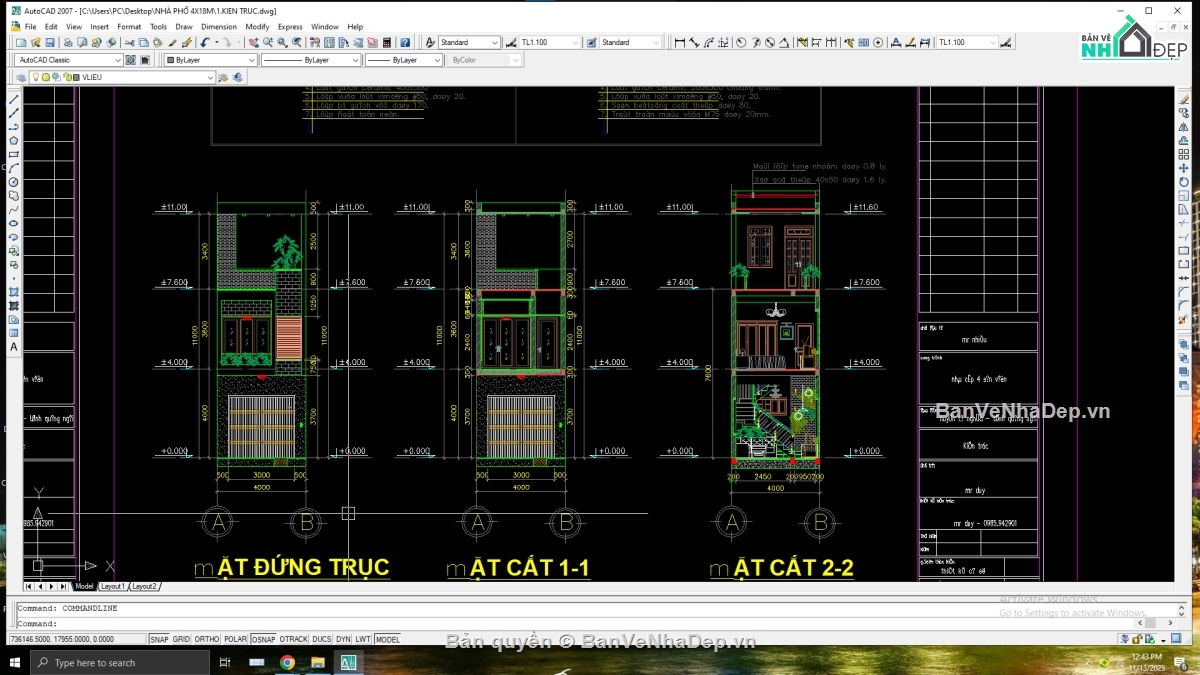1200x675 pixels.
Task: Select the Angular dimension tool
Action: point(784,42)
